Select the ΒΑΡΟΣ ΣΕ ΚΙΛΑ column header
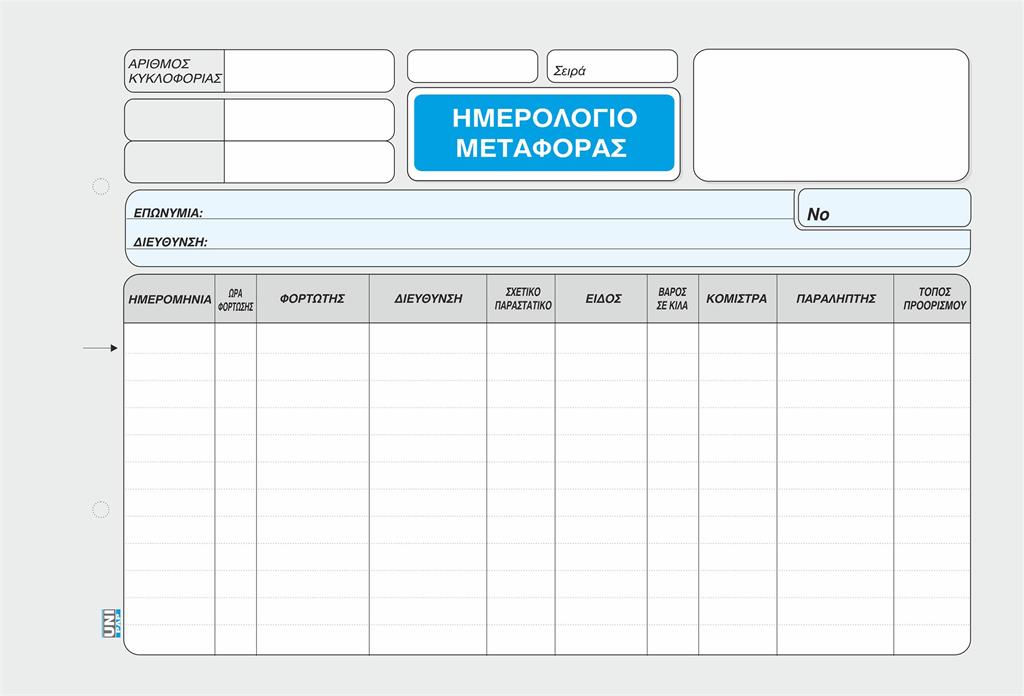The width and height of the screenshot is (1024, 696). (x=673, y=299)
